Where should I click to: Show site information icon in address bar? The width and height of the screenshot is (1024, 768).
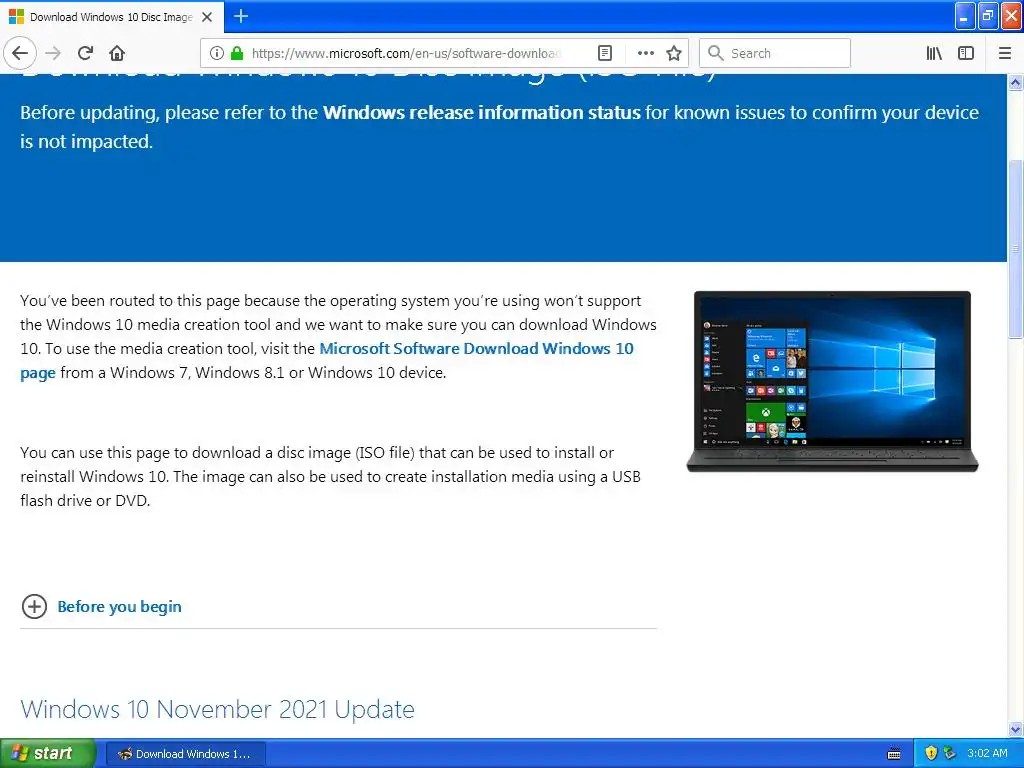click(x=217, y=54)
